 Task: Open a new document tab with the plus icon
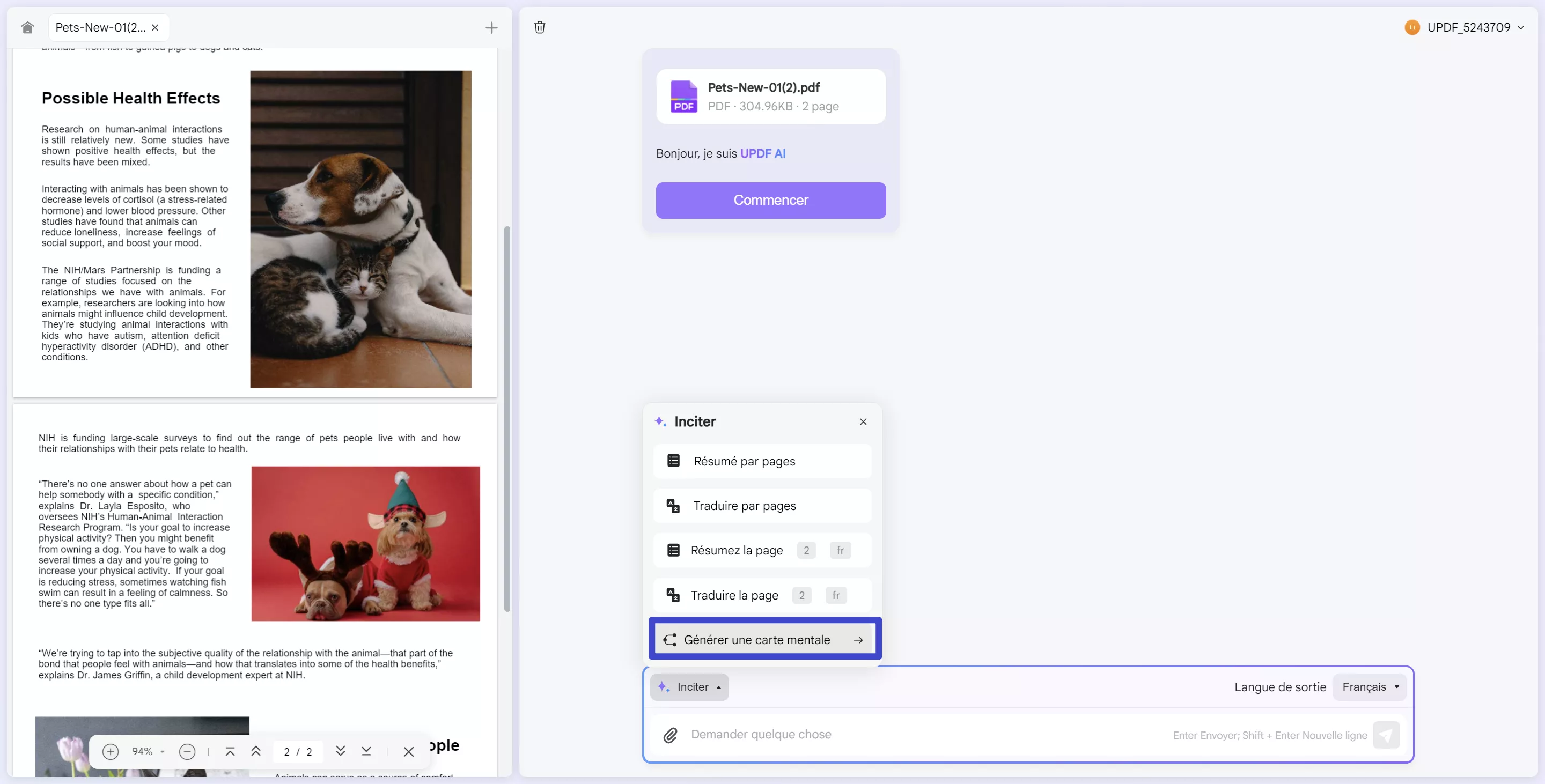[x=491, y=27]
